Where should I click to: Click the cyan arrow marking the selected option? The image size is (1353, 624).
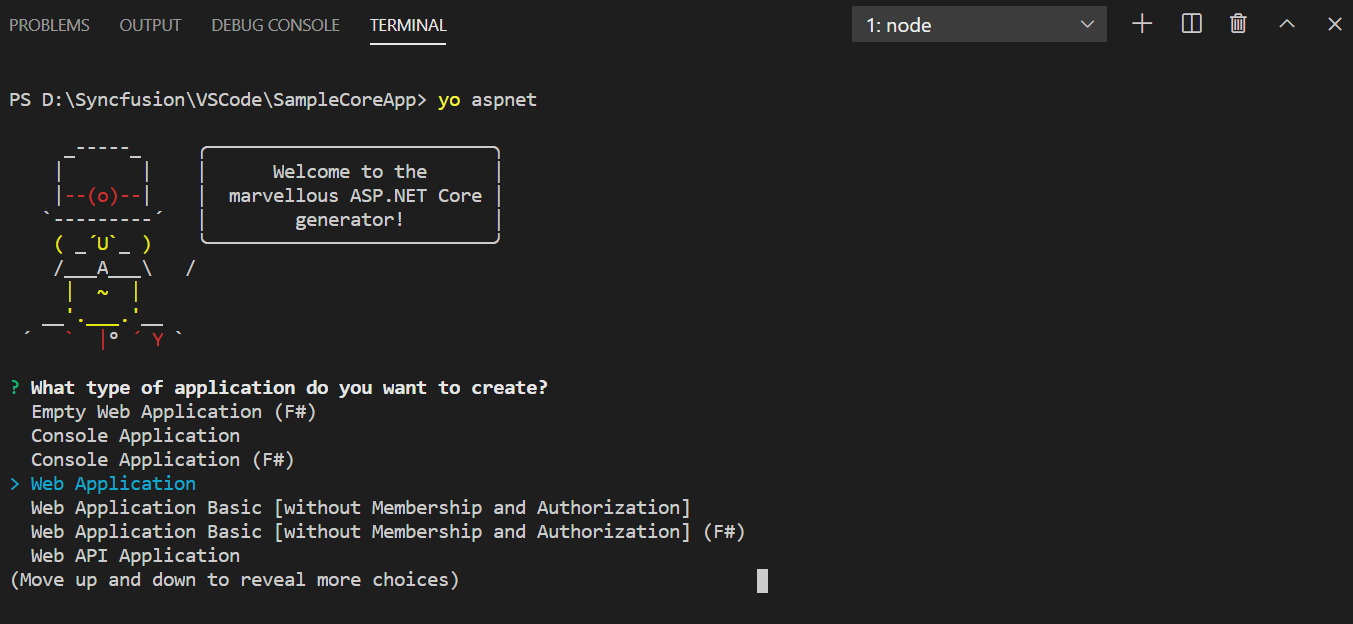pyautogui.click(x=13, y=483)
